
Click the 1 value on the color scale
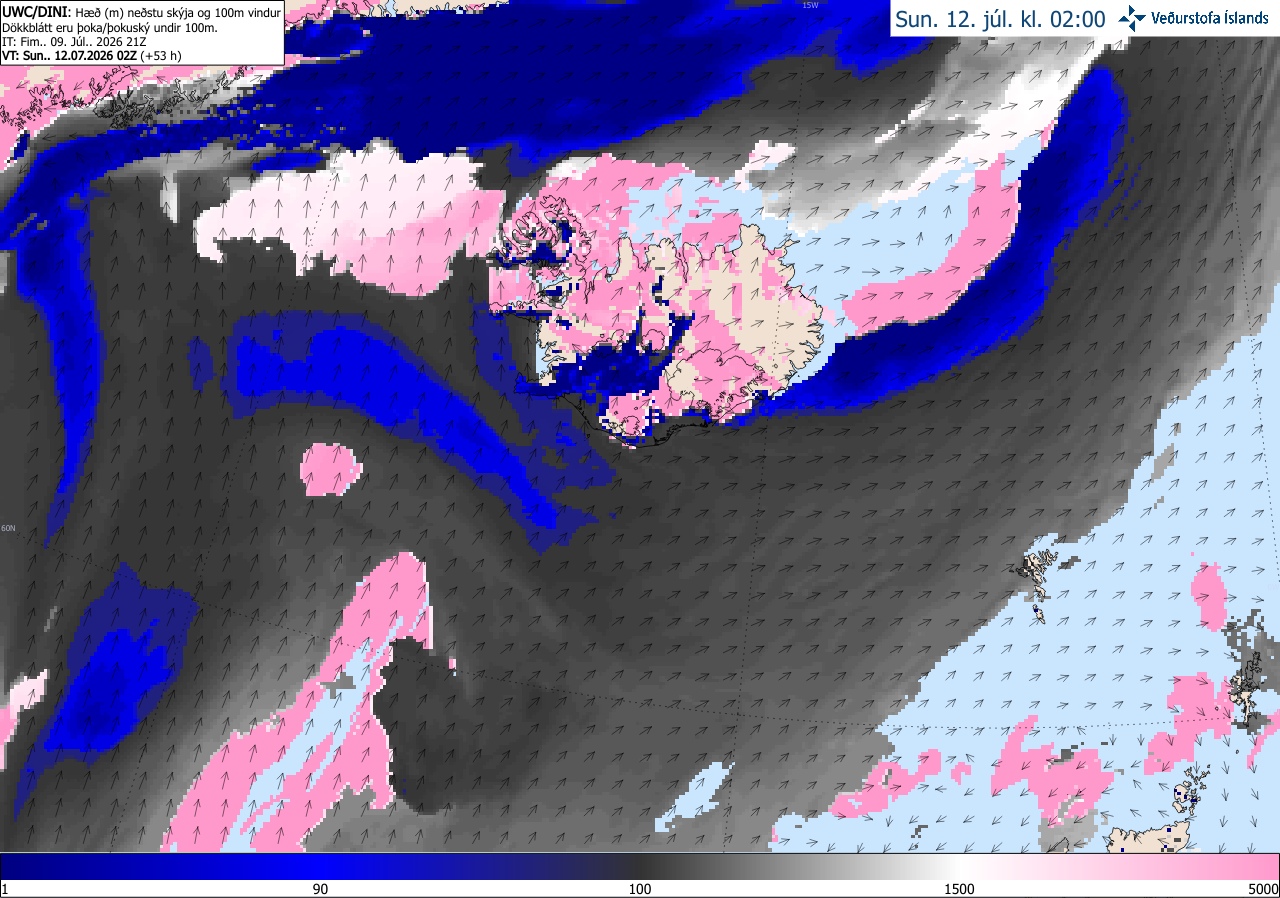point(5,889)
